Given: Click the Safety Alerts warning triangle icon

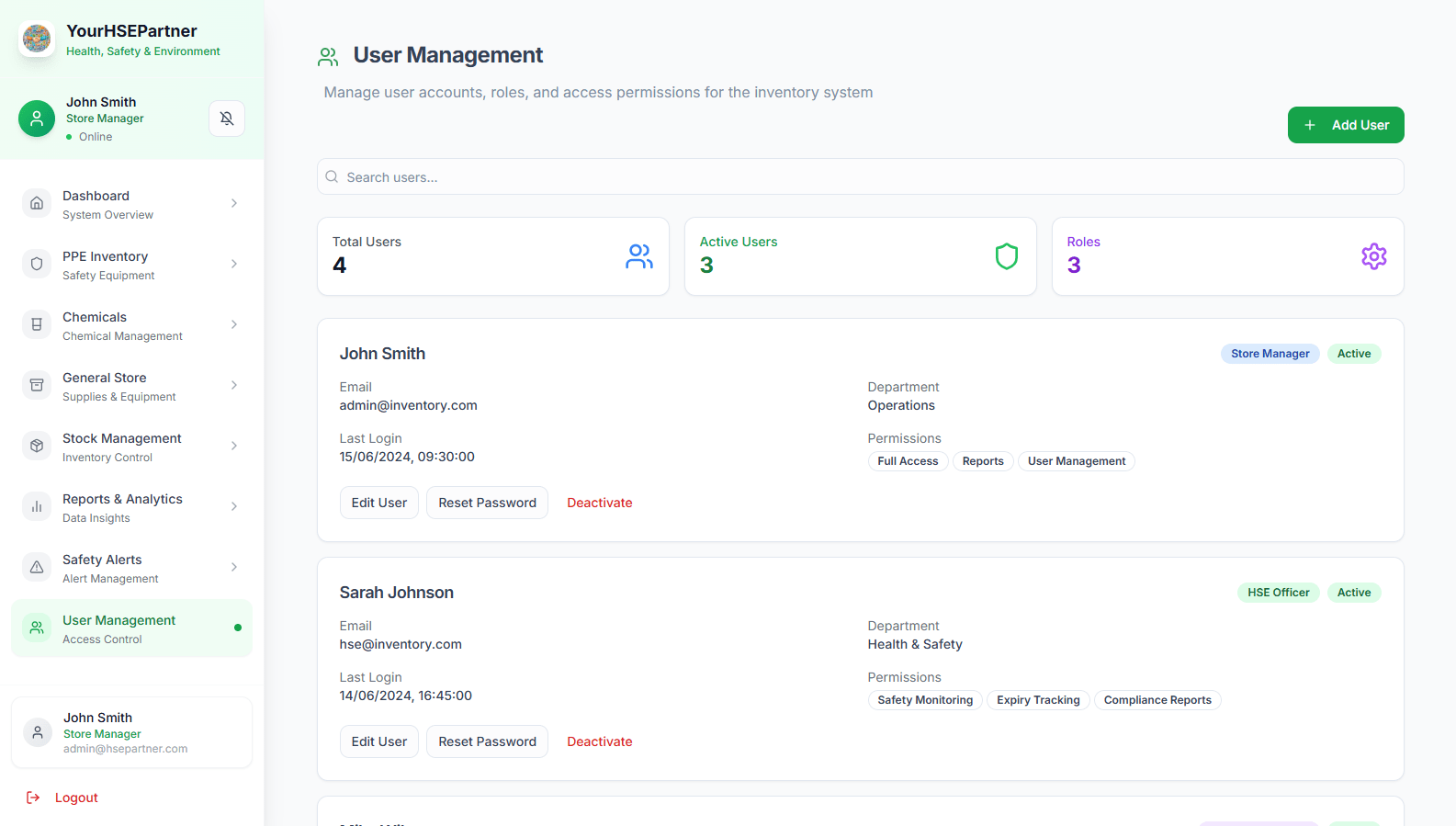Looking at the screenshot, I should click(37, 568).
